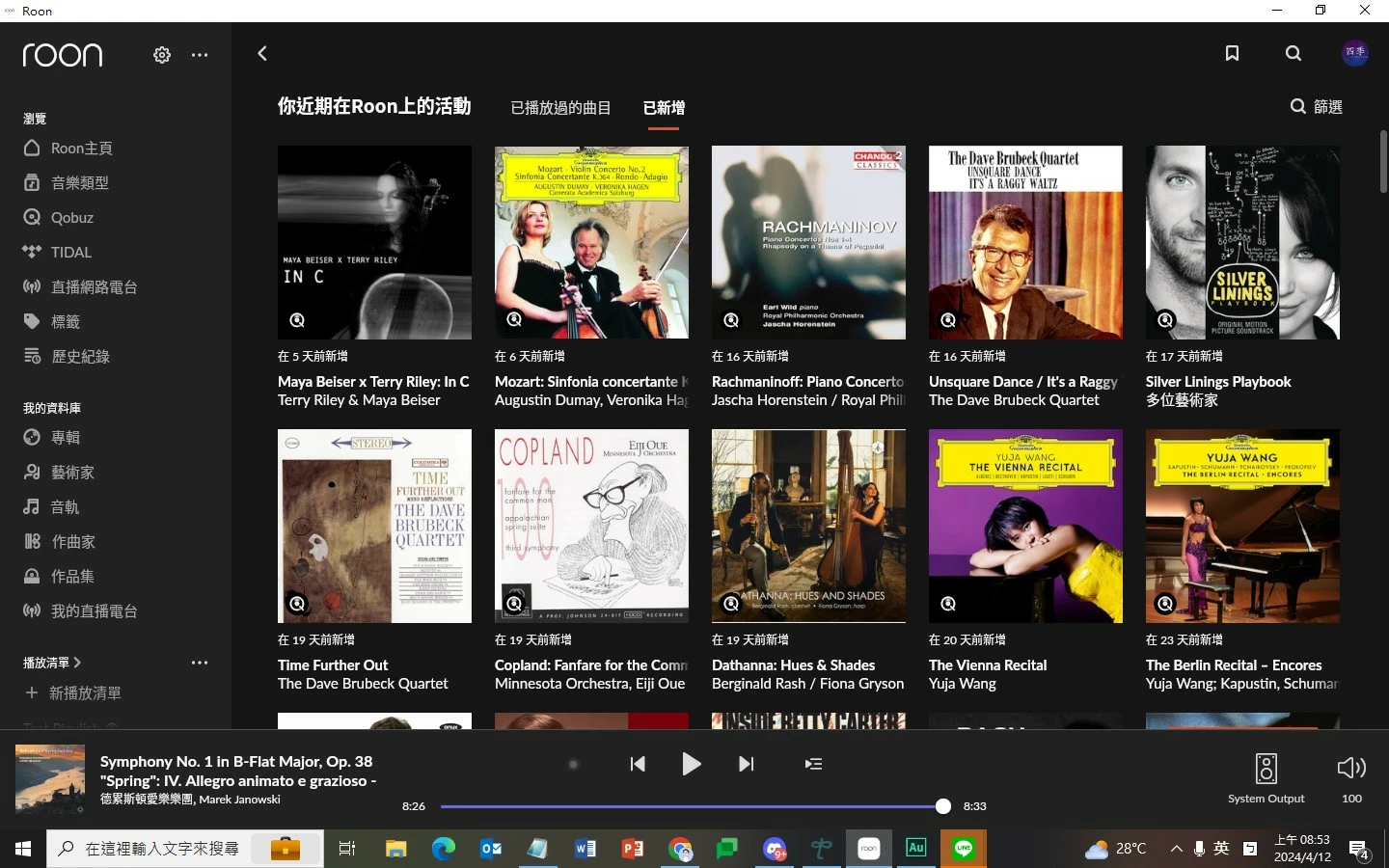Open the playlists section more options dots
This screenshot has height=868, width=1389.
pyautogui.click(x=200, y=663)
